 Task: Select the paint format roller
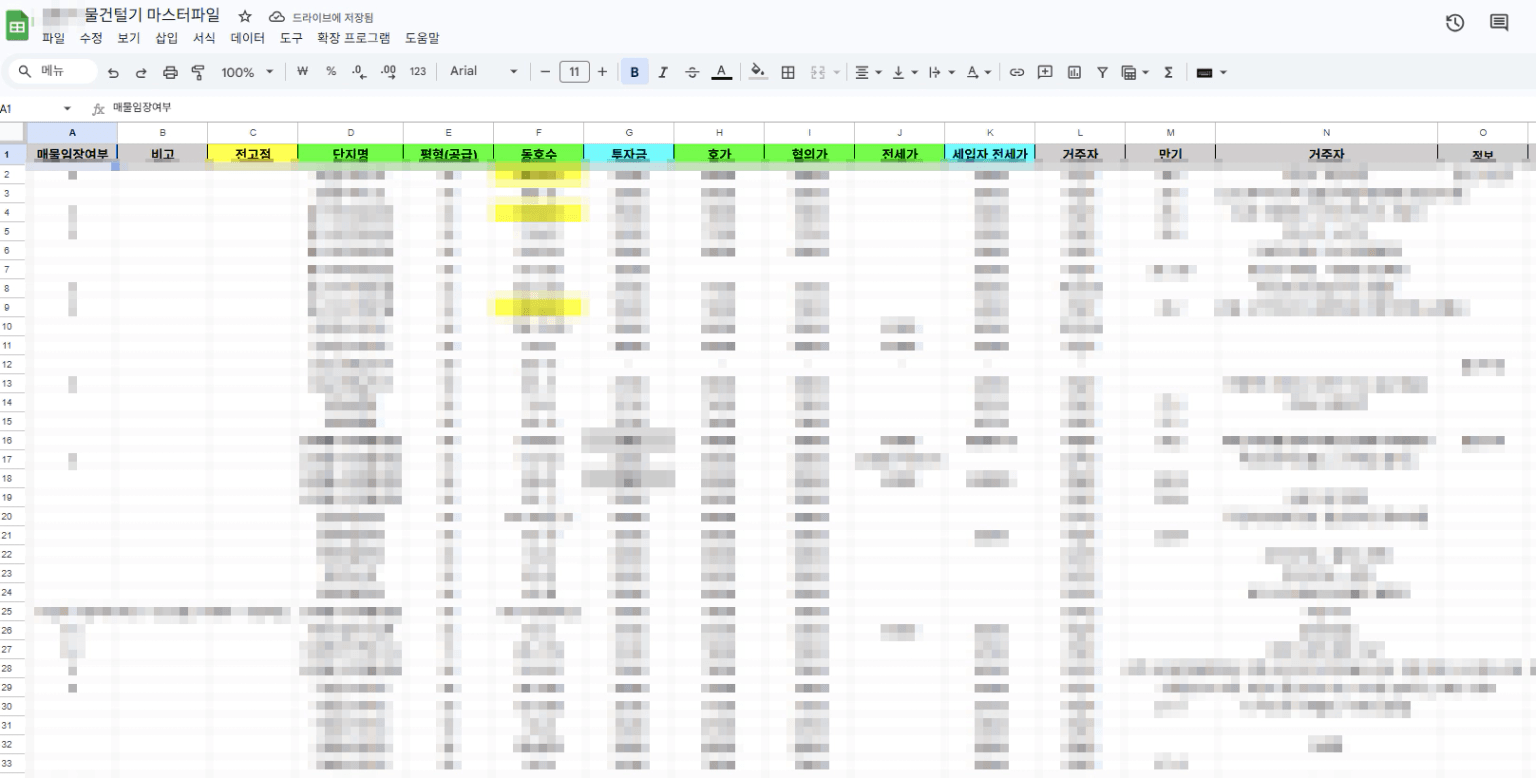click(198, 72)
